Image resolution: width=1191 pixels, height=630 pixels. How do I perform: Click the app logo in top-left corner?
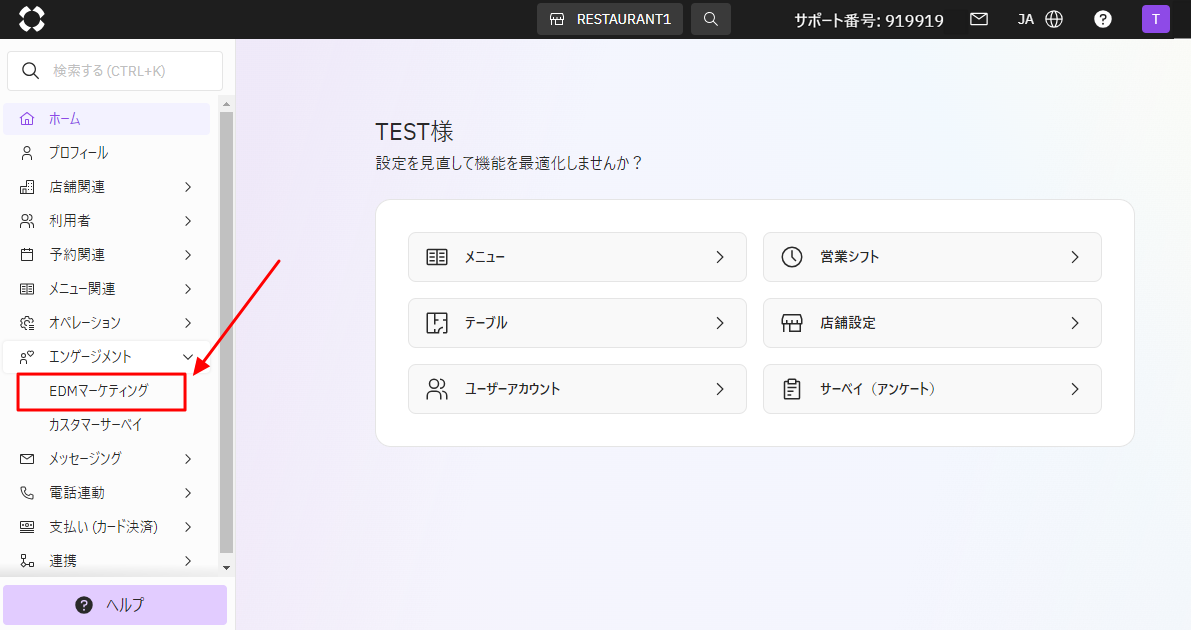click(32, 19)
